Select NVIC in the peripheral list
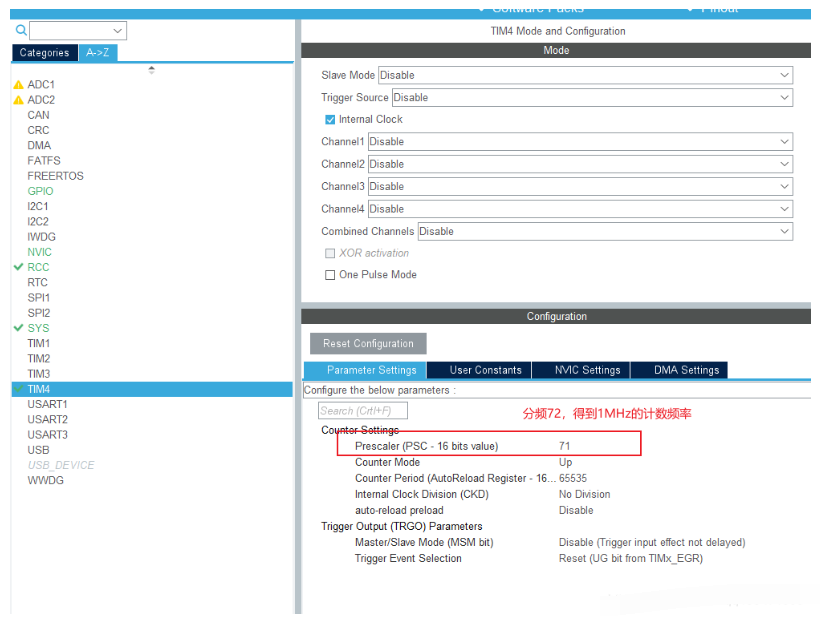 pyautogui.click(x=39, y=252)
